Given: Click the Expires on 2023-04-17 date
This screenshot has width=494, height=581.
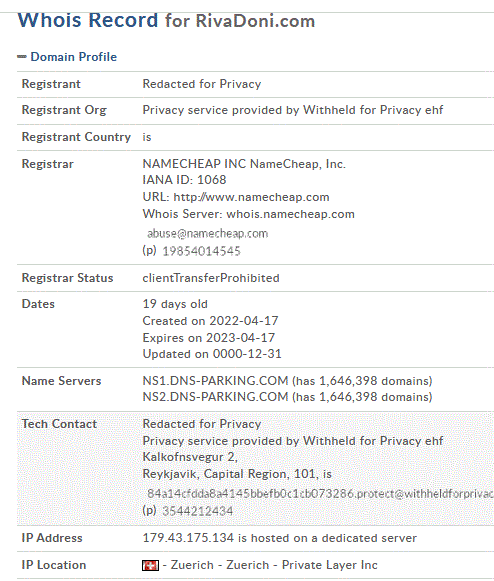Looking at the screenshot, I should pyautogui.click(x=209, y=338).
